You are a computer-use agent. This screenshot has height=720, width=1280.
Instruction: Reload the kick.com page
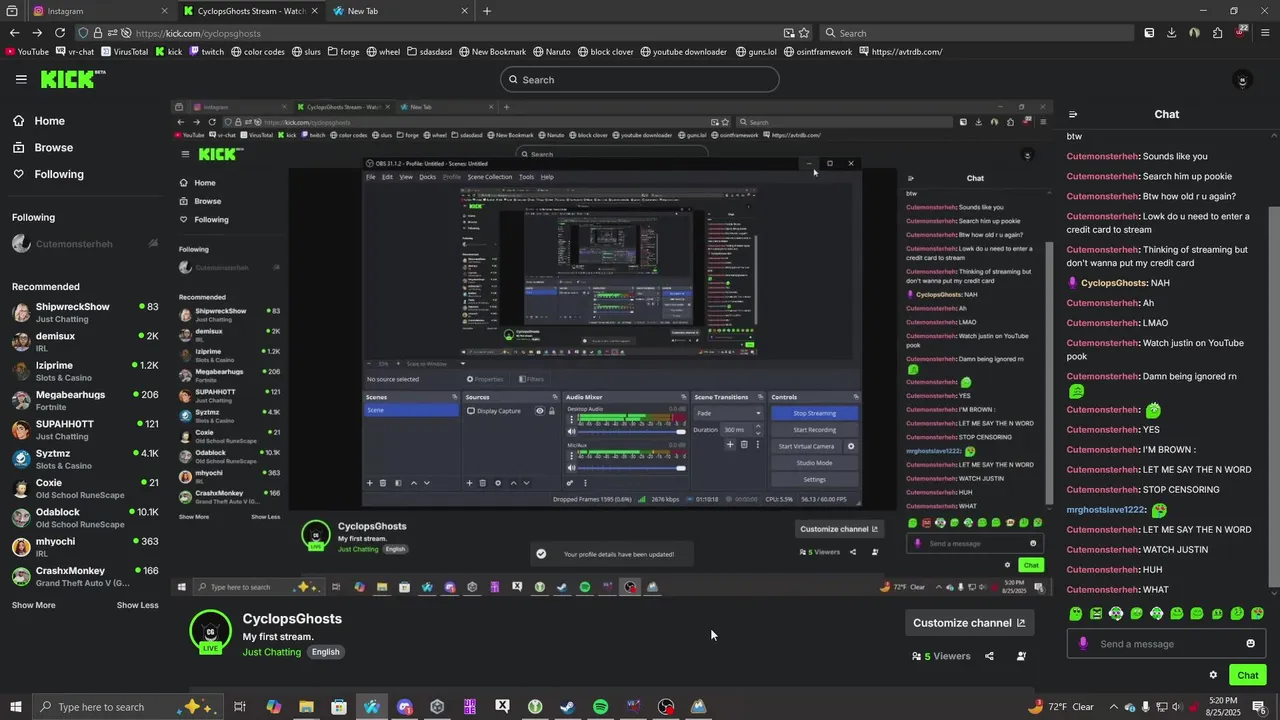[x=60, y=33]
